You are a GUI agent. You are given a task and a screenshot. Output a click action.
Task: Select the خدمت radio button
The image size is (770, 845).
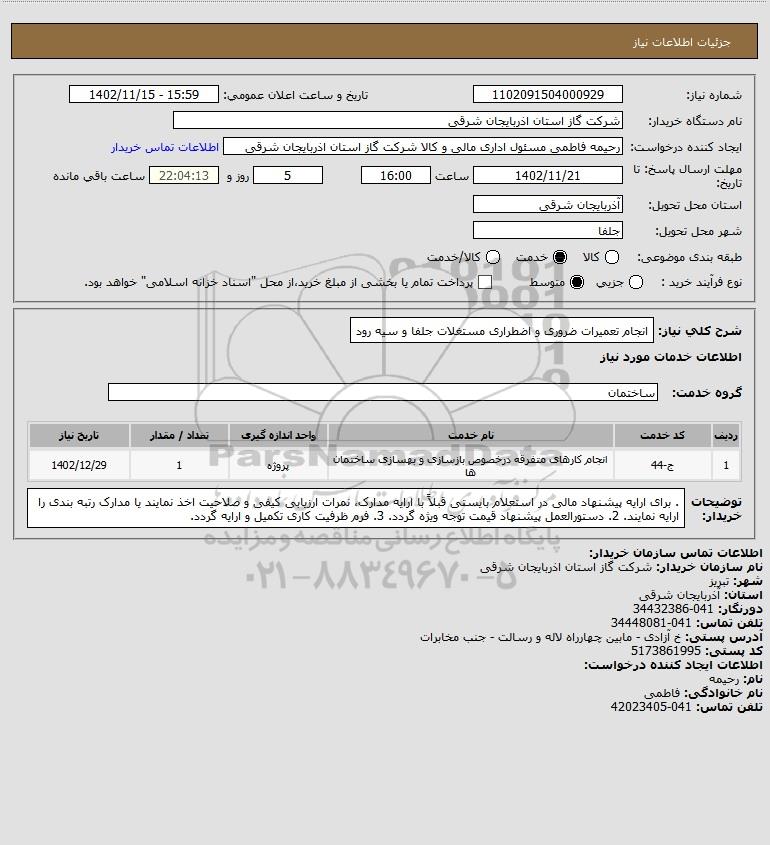[x=560, y=258]
